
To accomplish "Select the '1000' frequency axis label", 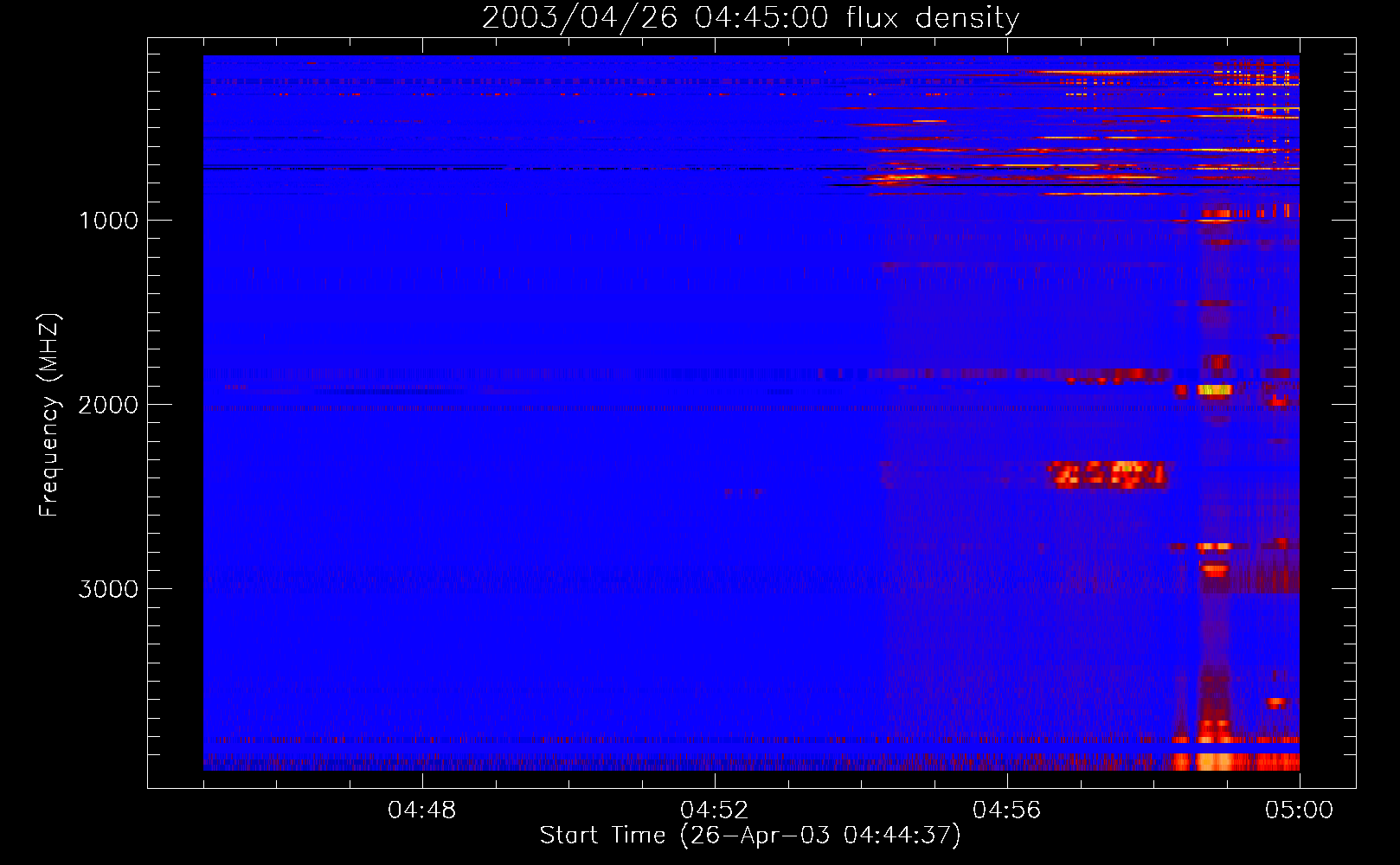I will pyautogui.click(x=108, y=221).
